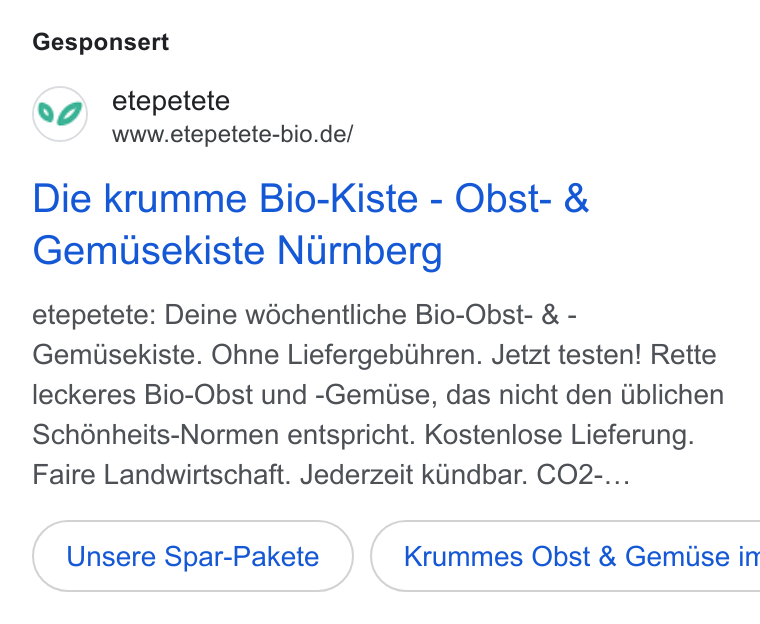Click "Jederzeit kündbar" in the ad text

pos(414,474)
